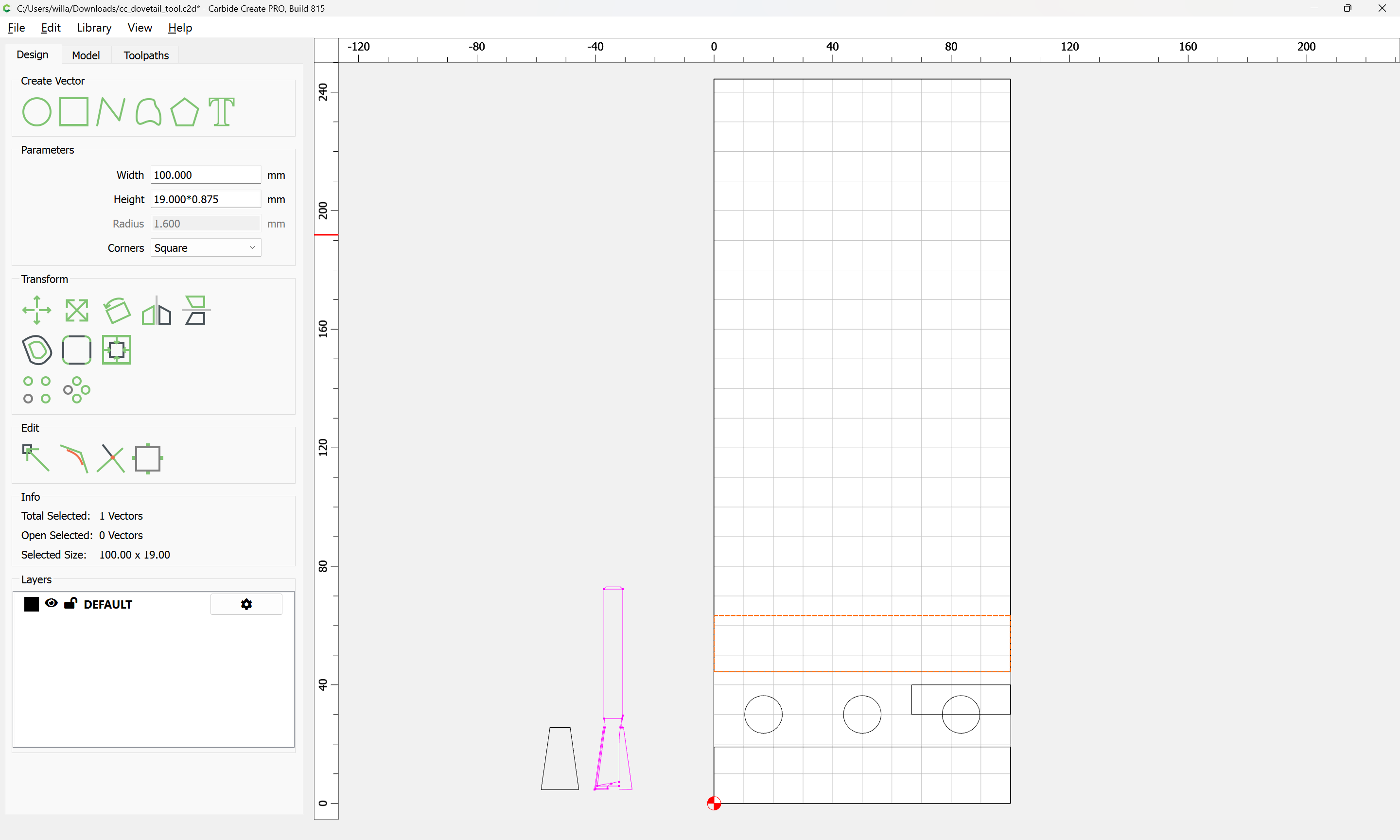Activate the Scale transform tool

[76, 310]
